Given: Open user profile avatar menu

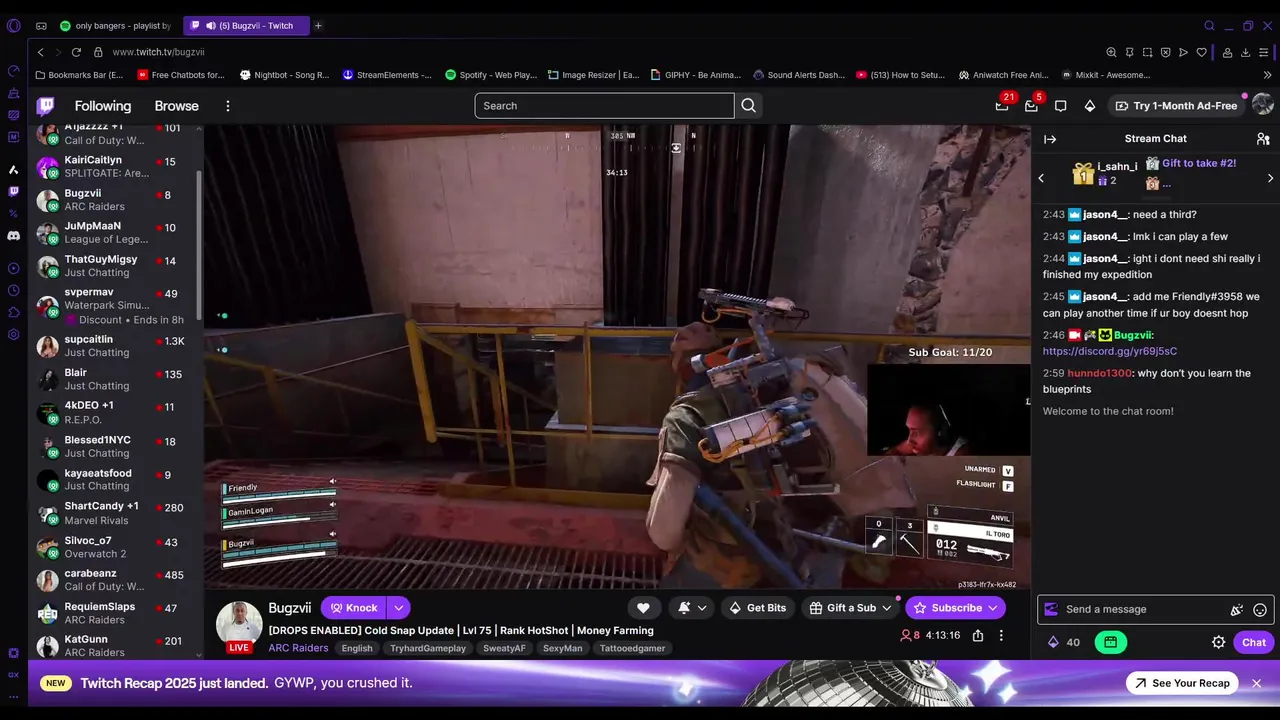Looking at the screenshot, I should tap(1262, 105).
